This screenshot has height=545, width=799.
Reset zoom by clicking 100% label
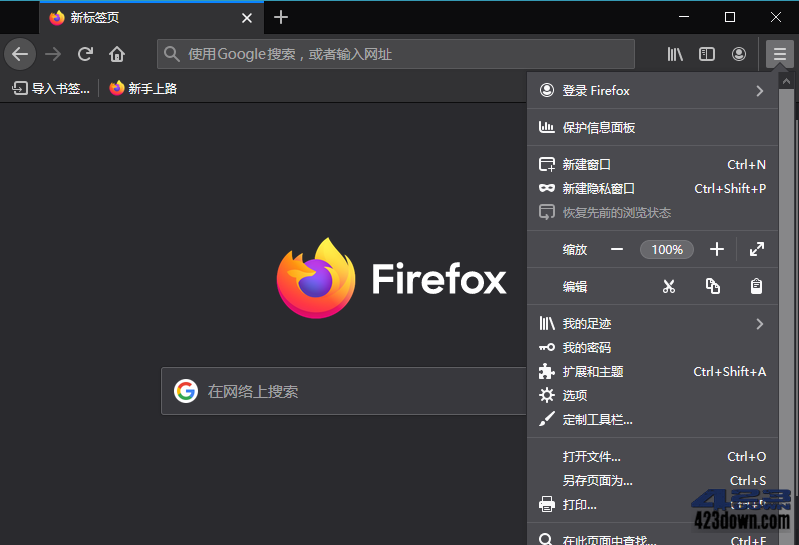tap(667, 249)
